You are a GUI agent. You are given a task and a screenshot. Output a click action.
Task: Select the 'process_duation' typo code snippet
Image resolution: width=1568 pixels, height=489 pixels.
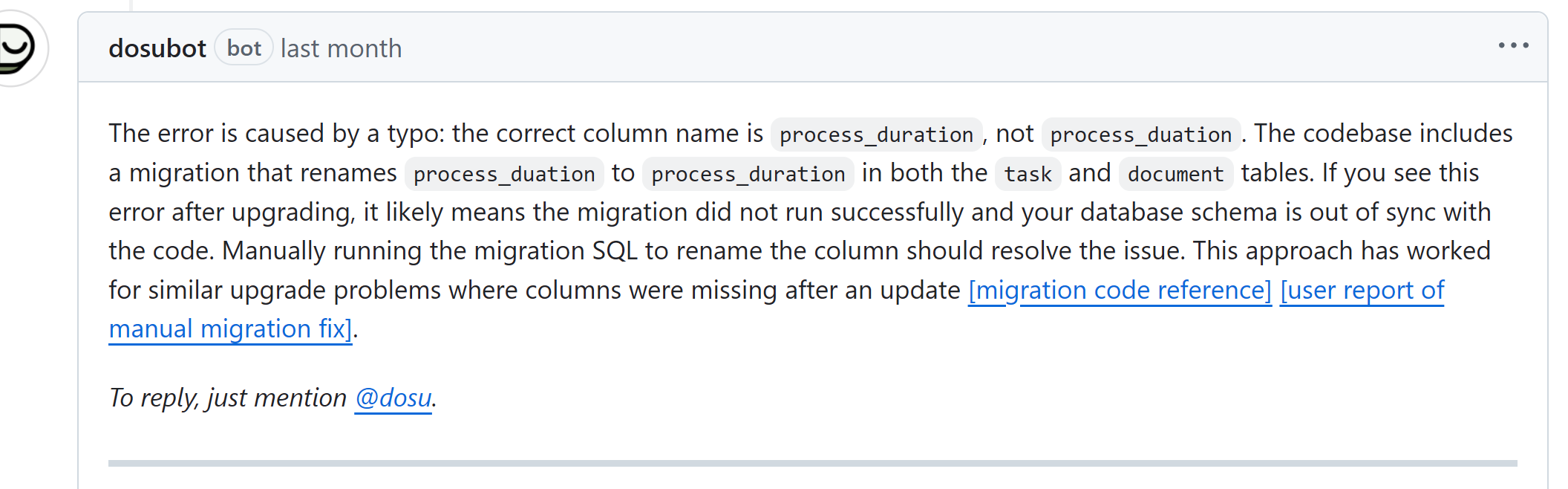(x=1139, y=135)
